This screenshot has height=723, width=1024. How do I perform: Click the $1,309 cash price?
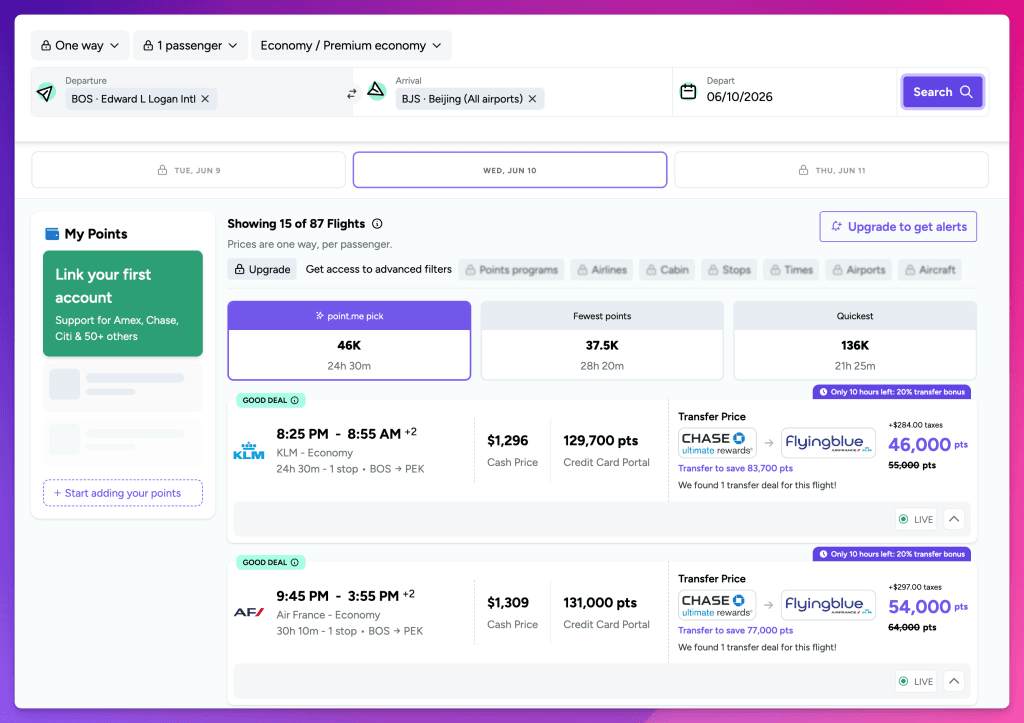coord(507,603)
